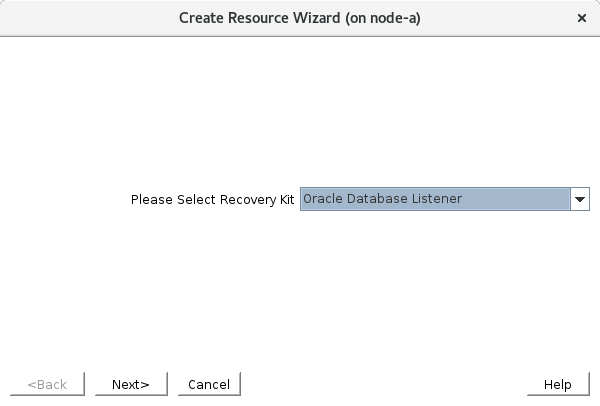Open Help for the wizard

[557, 384]
